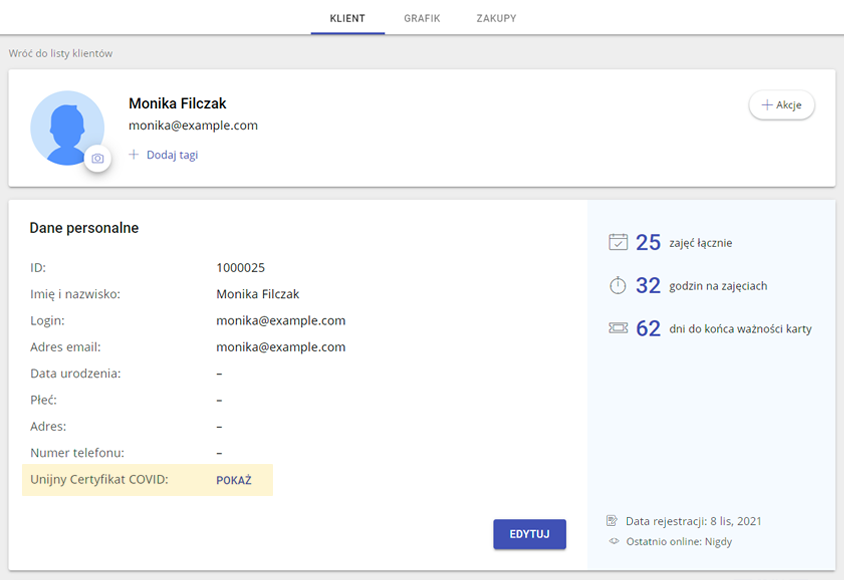Viewport: 844px width, 580px height.
Task: Click the header email monika@example.com
Action: tap(193, 125)
